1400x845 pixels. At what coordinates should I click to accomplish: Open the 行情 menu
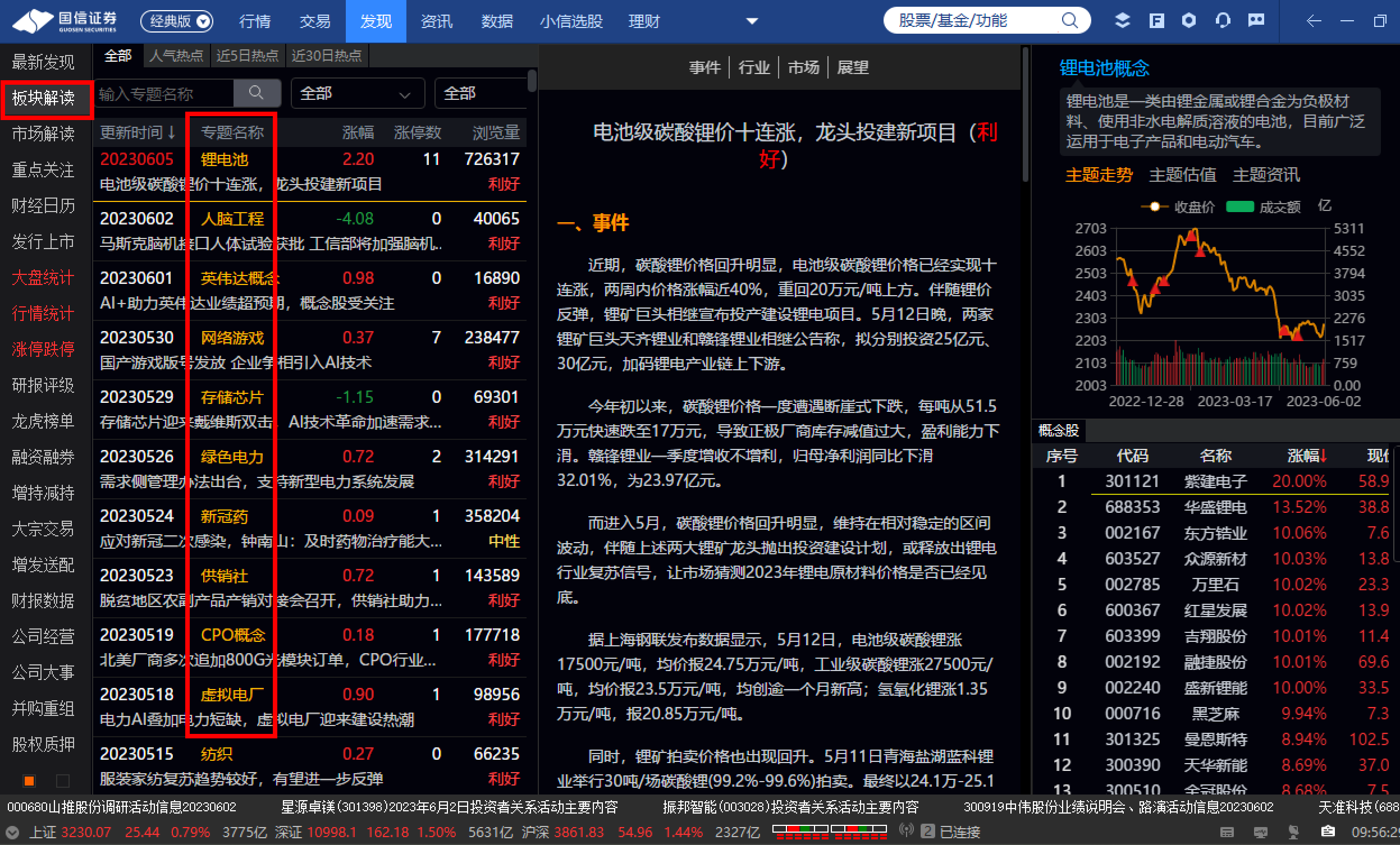pos(254,21)
